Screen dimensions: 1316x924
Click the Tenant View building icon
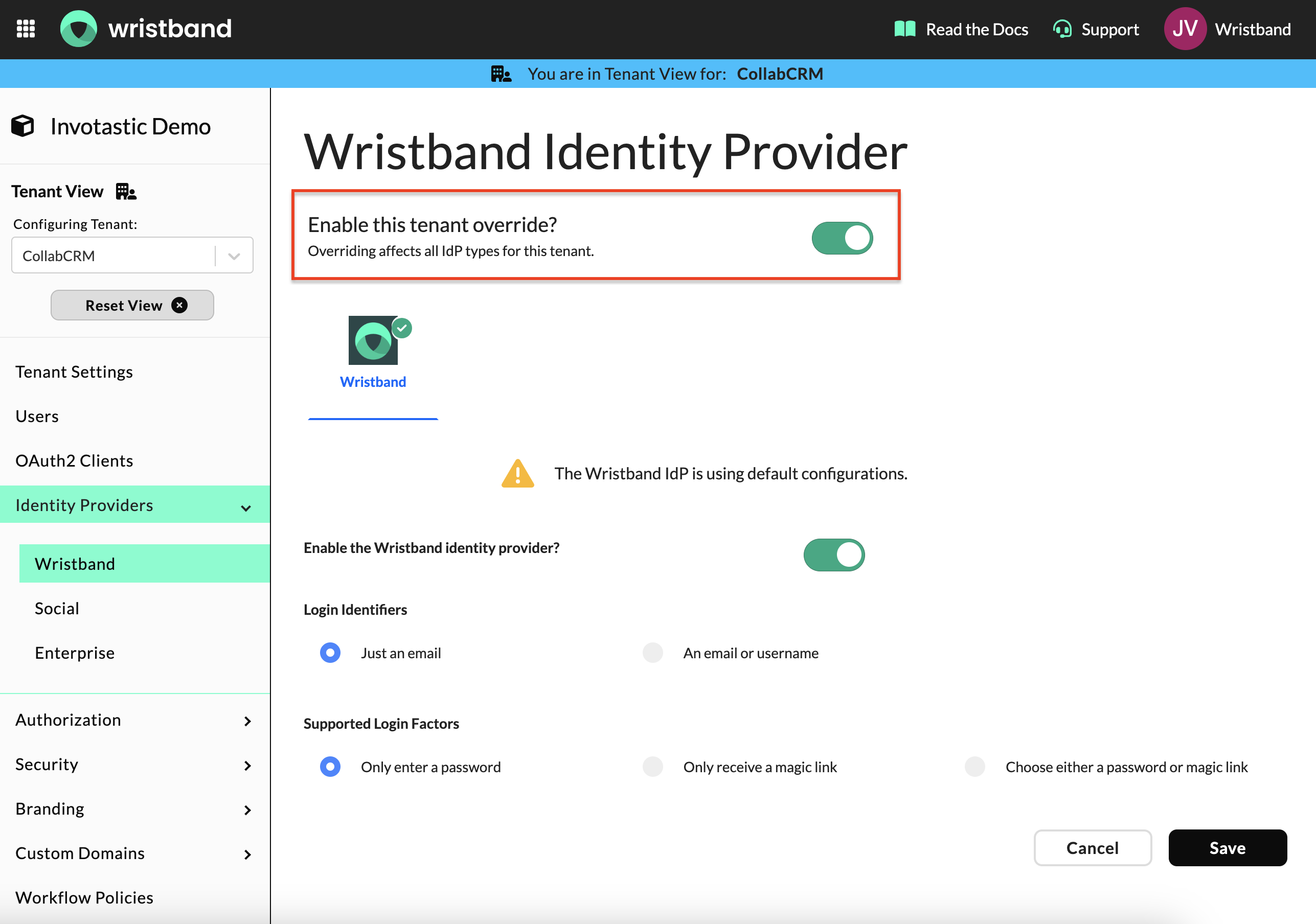pyautogui.click(x=126, y=191)
